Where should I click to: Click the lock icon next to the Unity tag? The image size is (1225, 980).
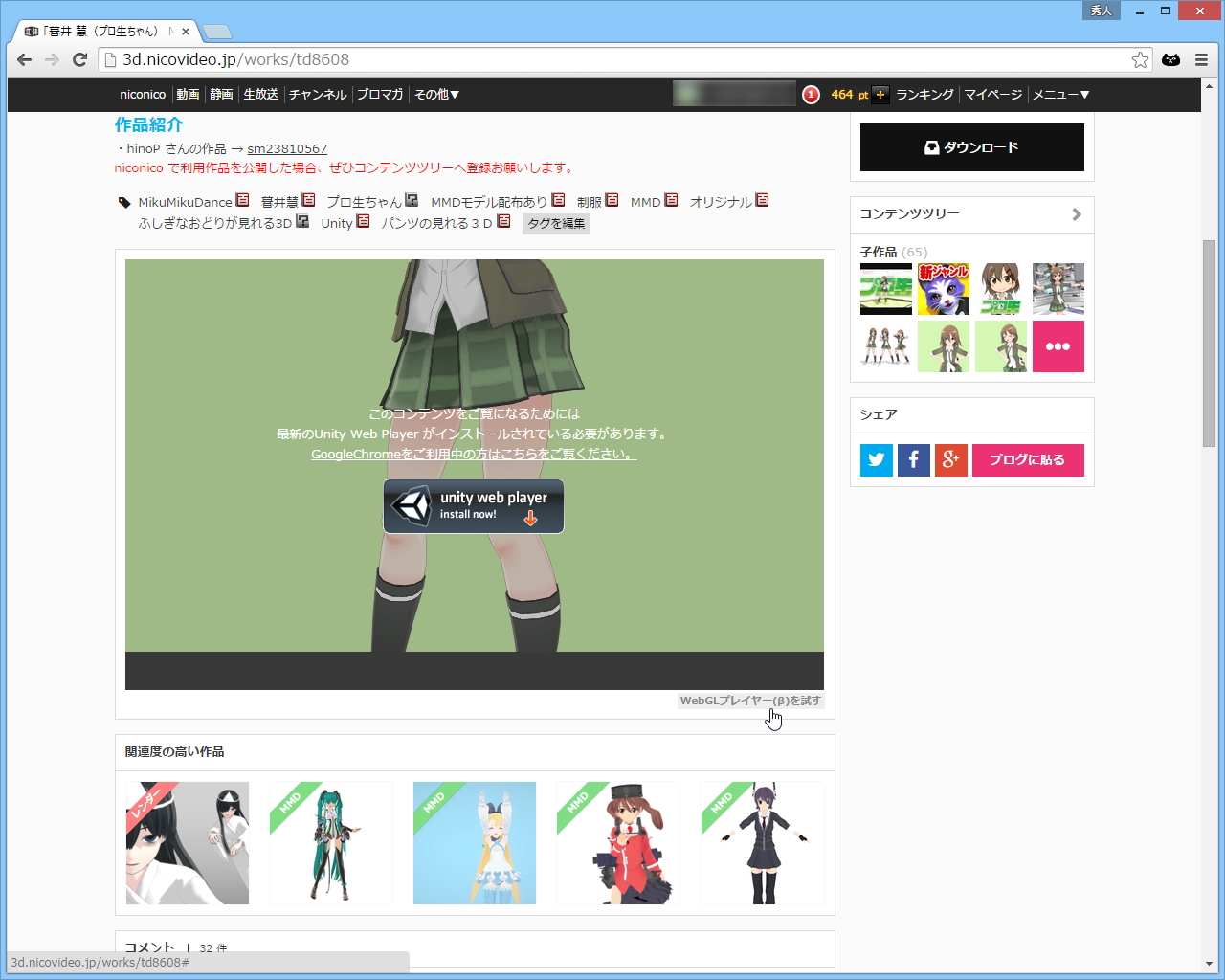[x=362, y=222]
